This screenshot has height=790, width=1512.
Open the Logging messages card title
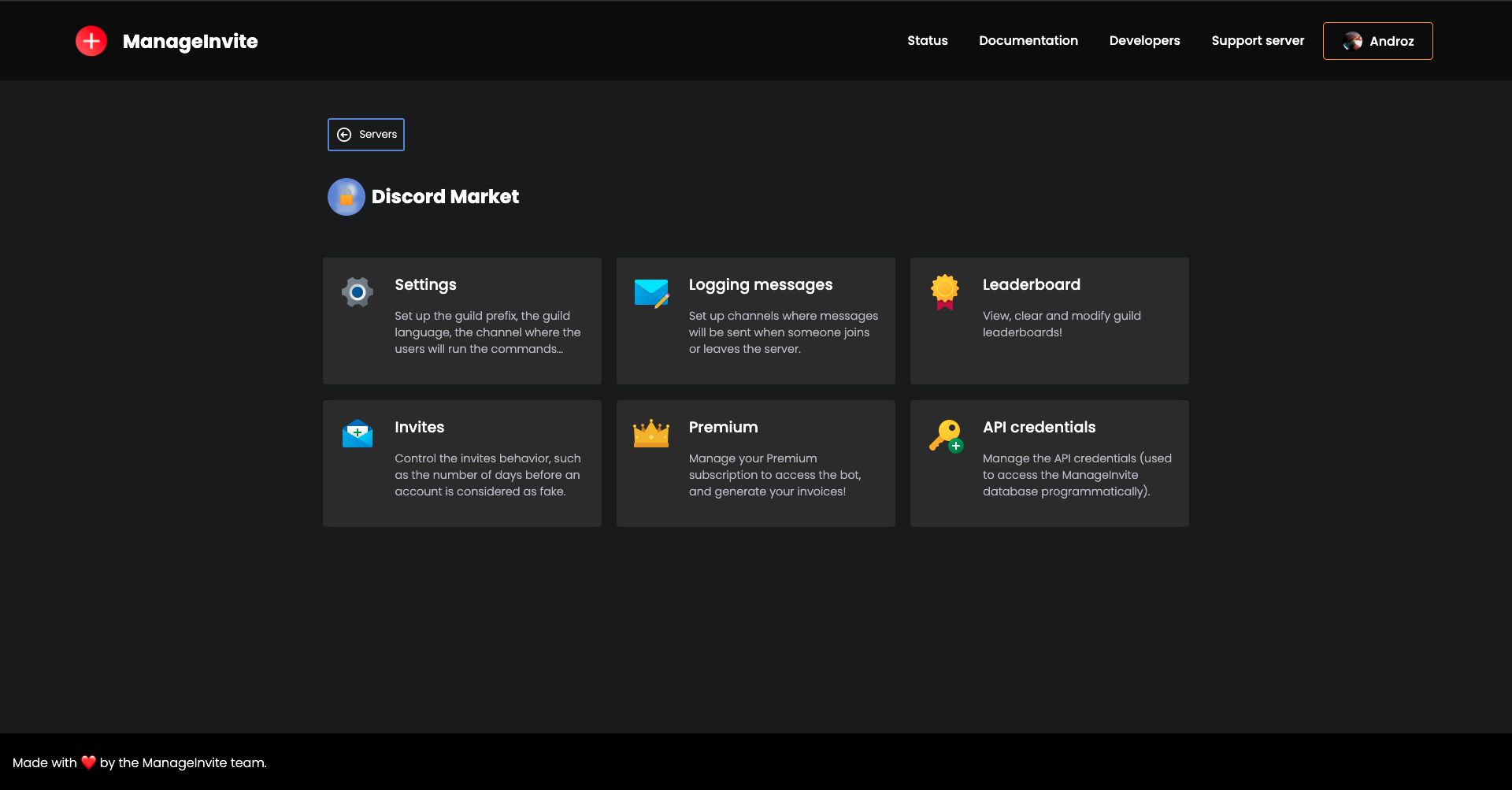761,285
